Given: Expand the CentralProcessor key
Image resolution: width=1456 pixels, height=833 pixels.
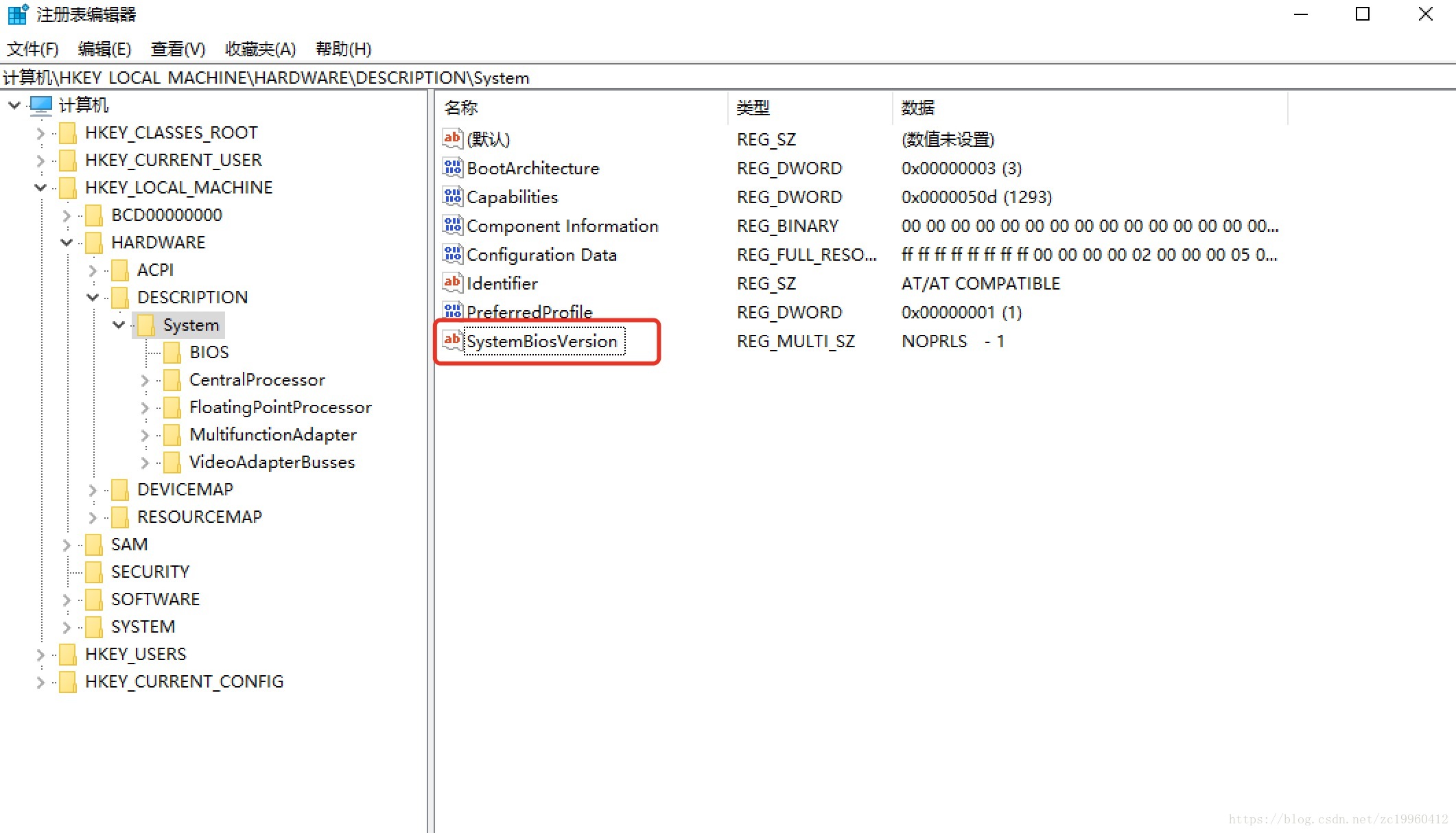Looking at the screenshot, I should point(145,380).
